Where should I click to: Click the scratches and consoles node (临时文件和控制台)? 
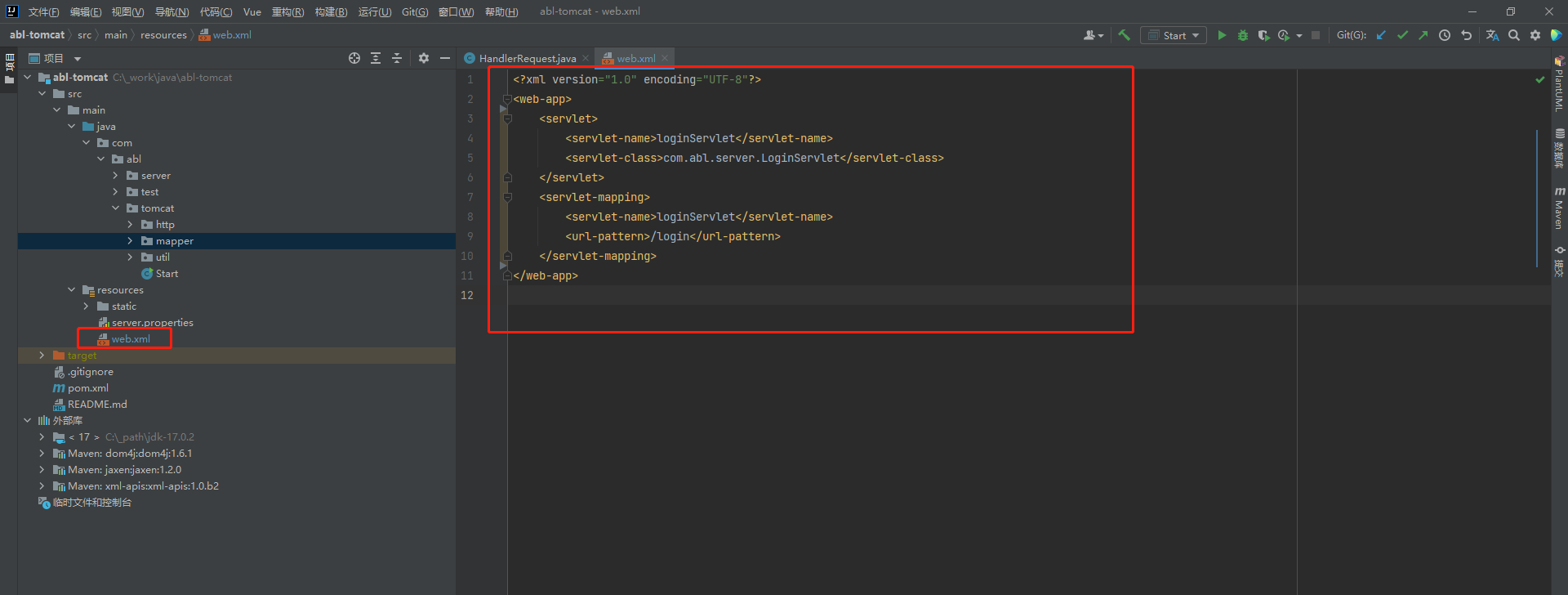click(x=91, y=503)
